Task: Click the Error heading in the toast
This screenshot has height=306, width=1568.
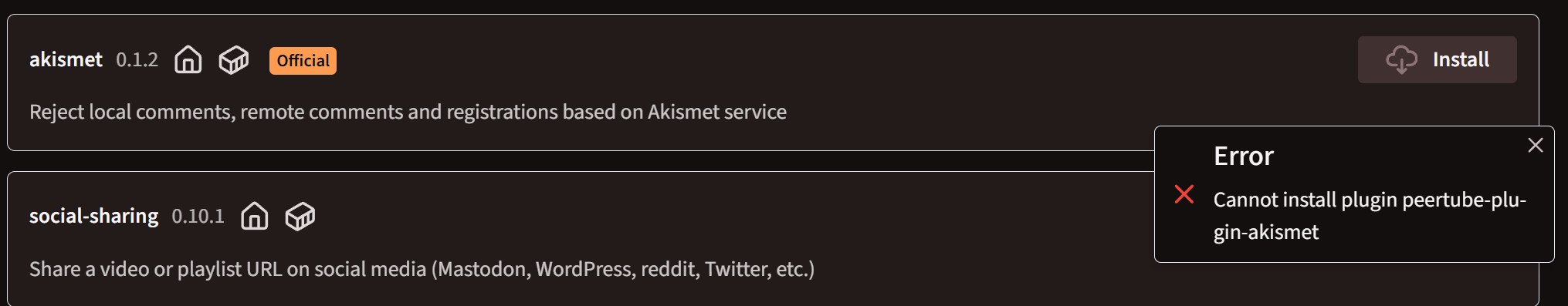Action: pyautogui.click(x=1243, y=156)
